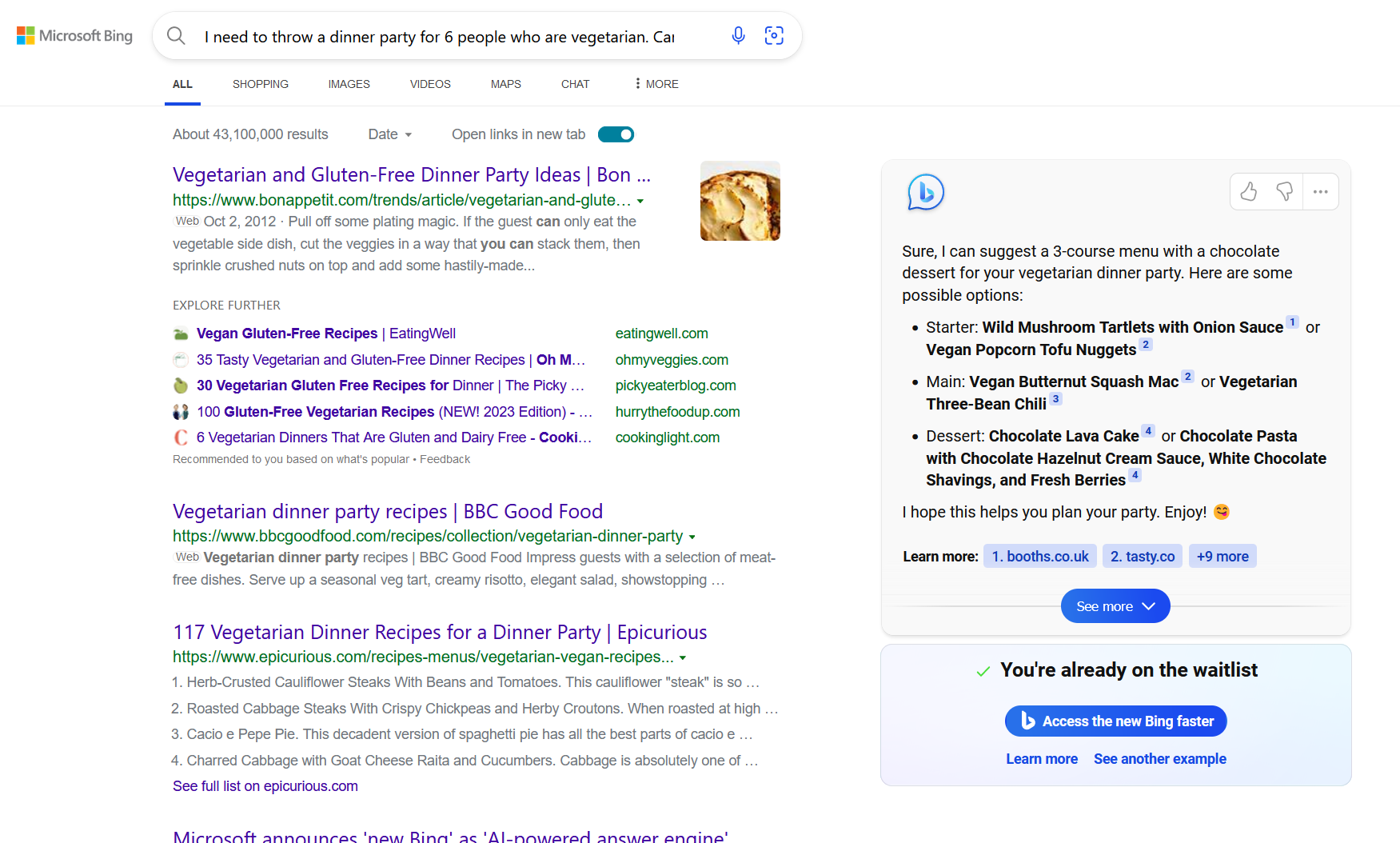Screen dimensions: 1400x843
Task: Switch to the VIDEOS tab
Action: [x=430, y=84]
